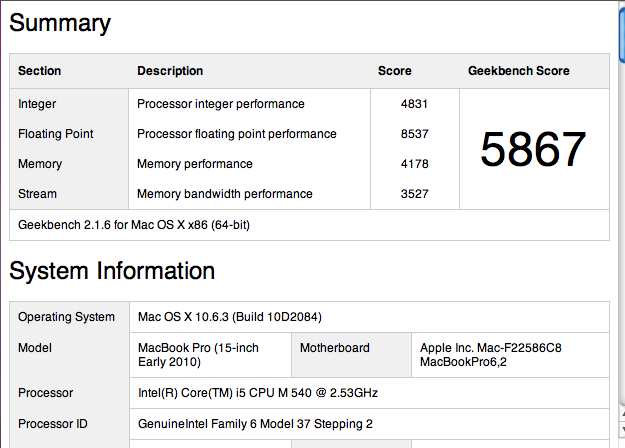Click the Processor label
Screen dimensions: 625x448
(45, 393)
